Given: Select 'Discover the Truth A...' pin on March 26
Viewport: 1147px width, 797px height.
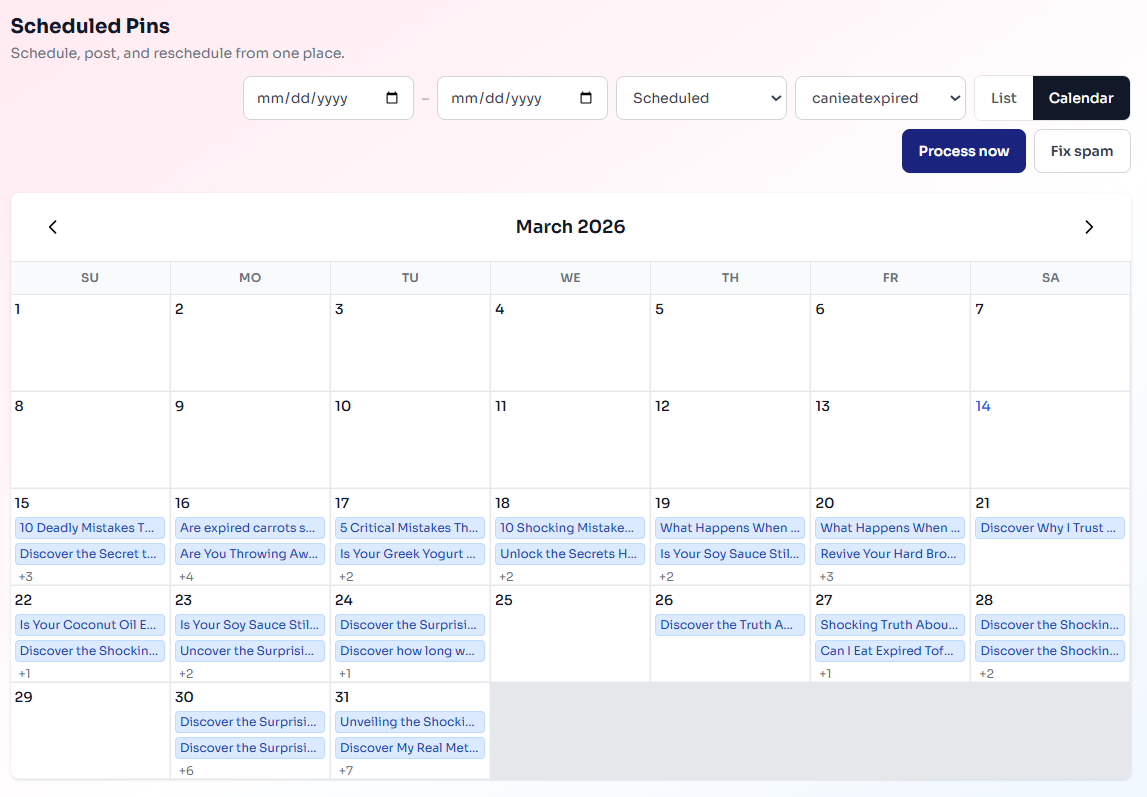Looking at the screenshot, I should point(730,625).
